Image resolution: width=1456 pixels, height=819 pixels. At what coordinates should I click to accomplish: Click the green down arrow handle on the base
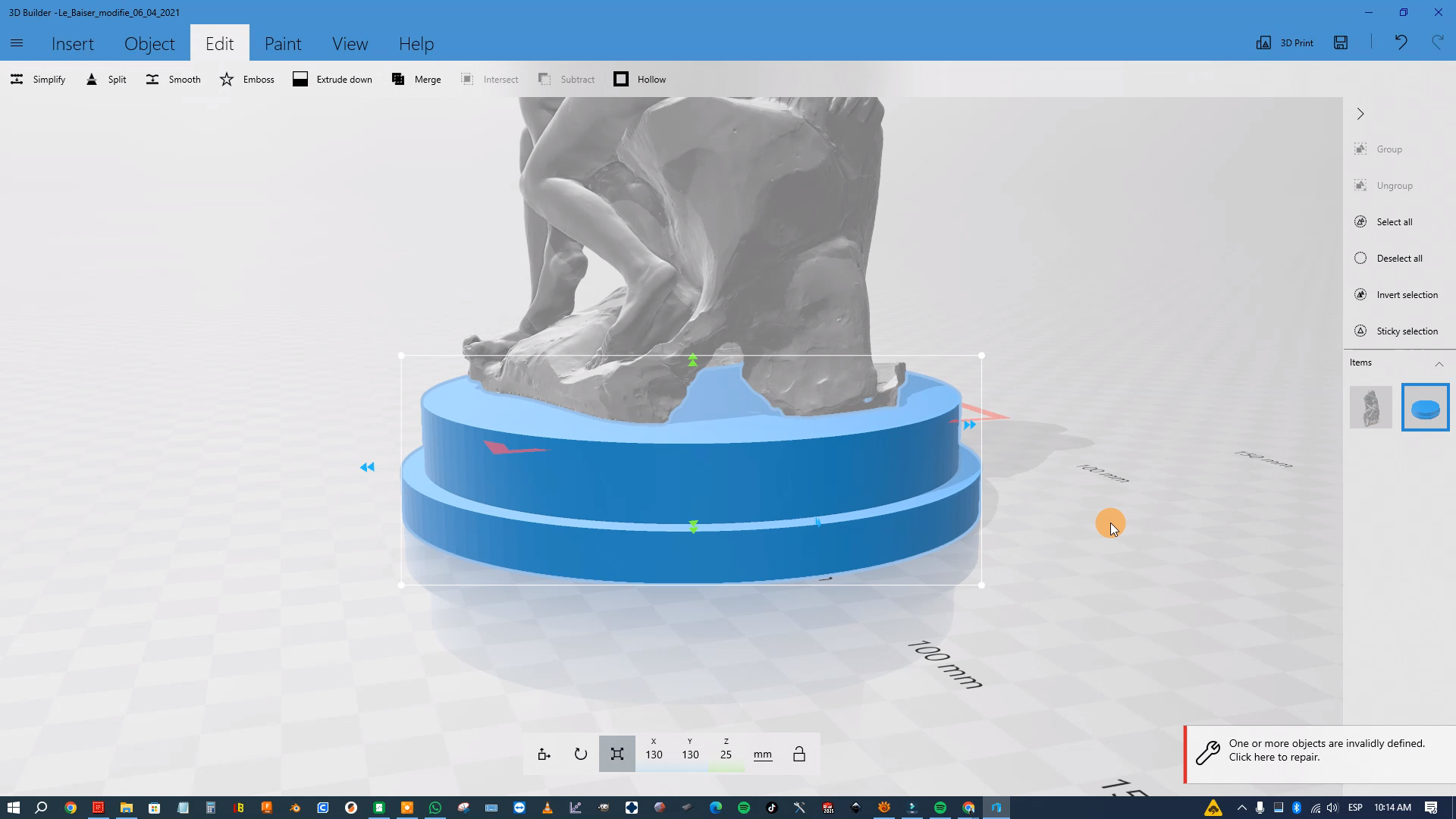tap(693, 526)
